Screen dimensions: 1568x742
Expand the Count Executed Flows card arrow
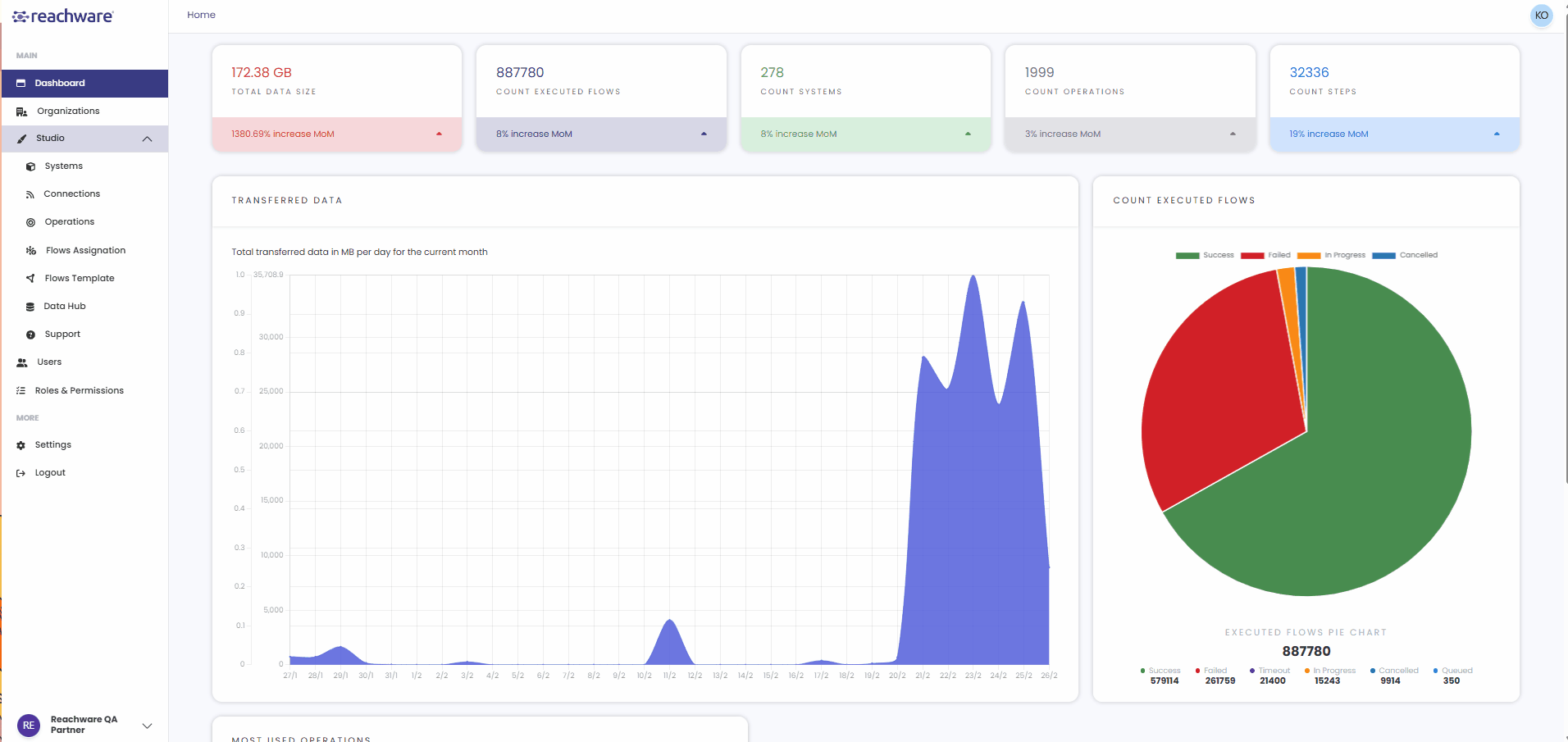[704, 134]
